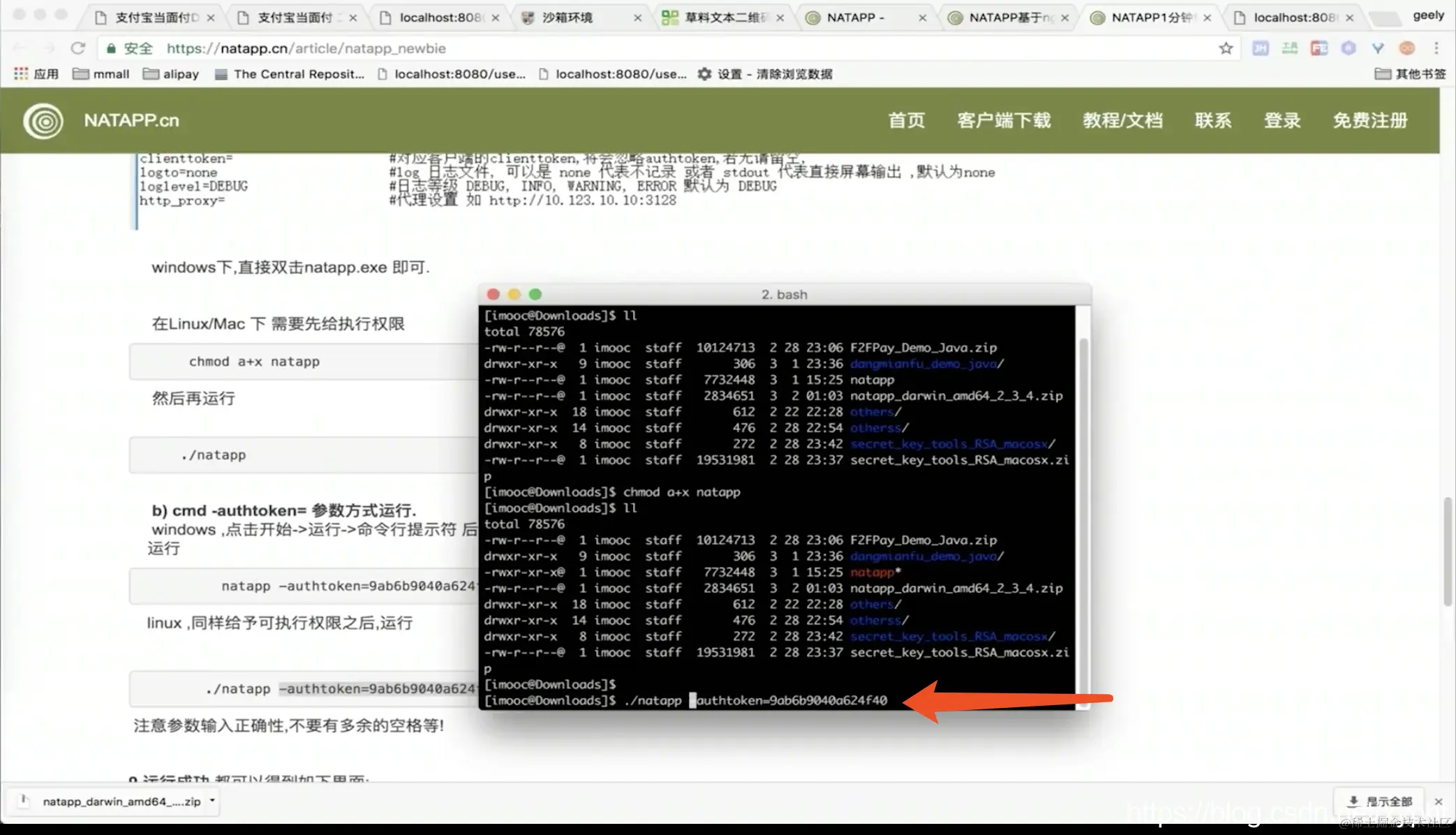Bookmark page with the star icon

tap(1226, 48)
